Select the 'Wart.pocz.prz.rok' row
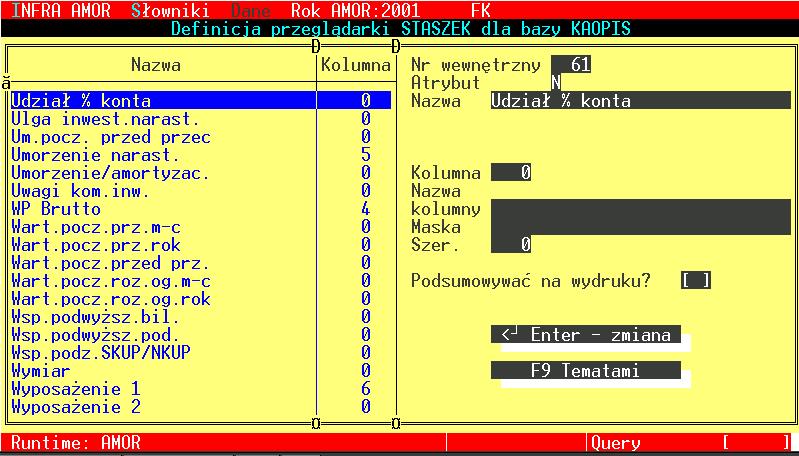Screen dimensions: 799x456 tap(201, 245)
